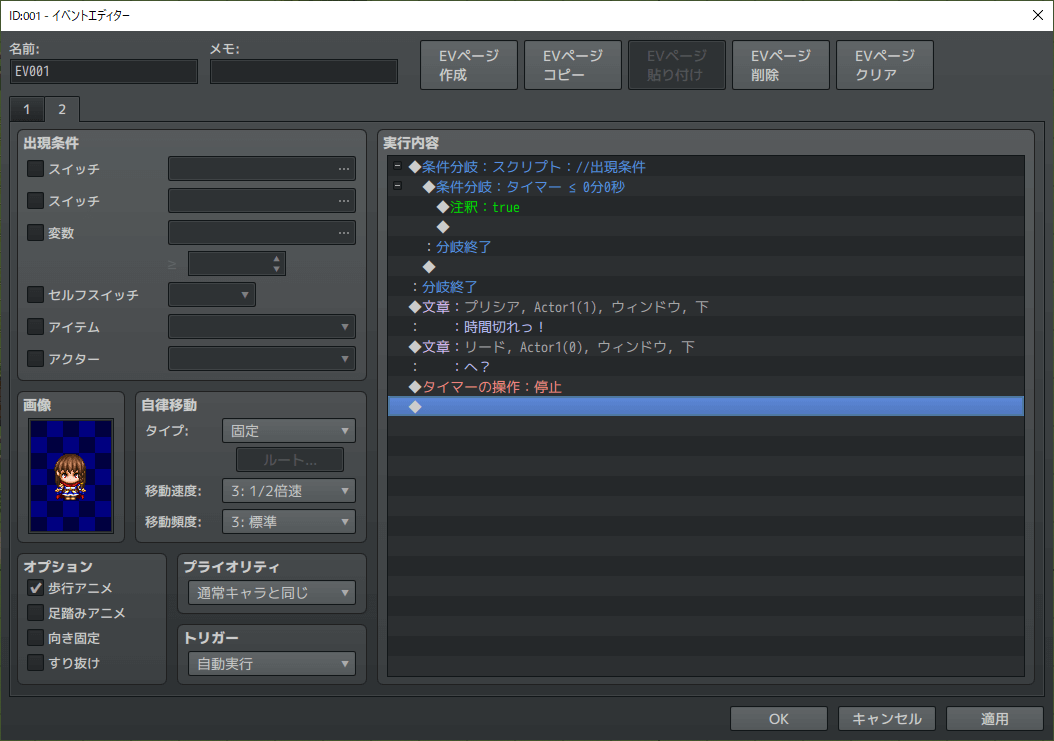
Task: Click the 名前 input field with EV001
Action: pos(104,72)
